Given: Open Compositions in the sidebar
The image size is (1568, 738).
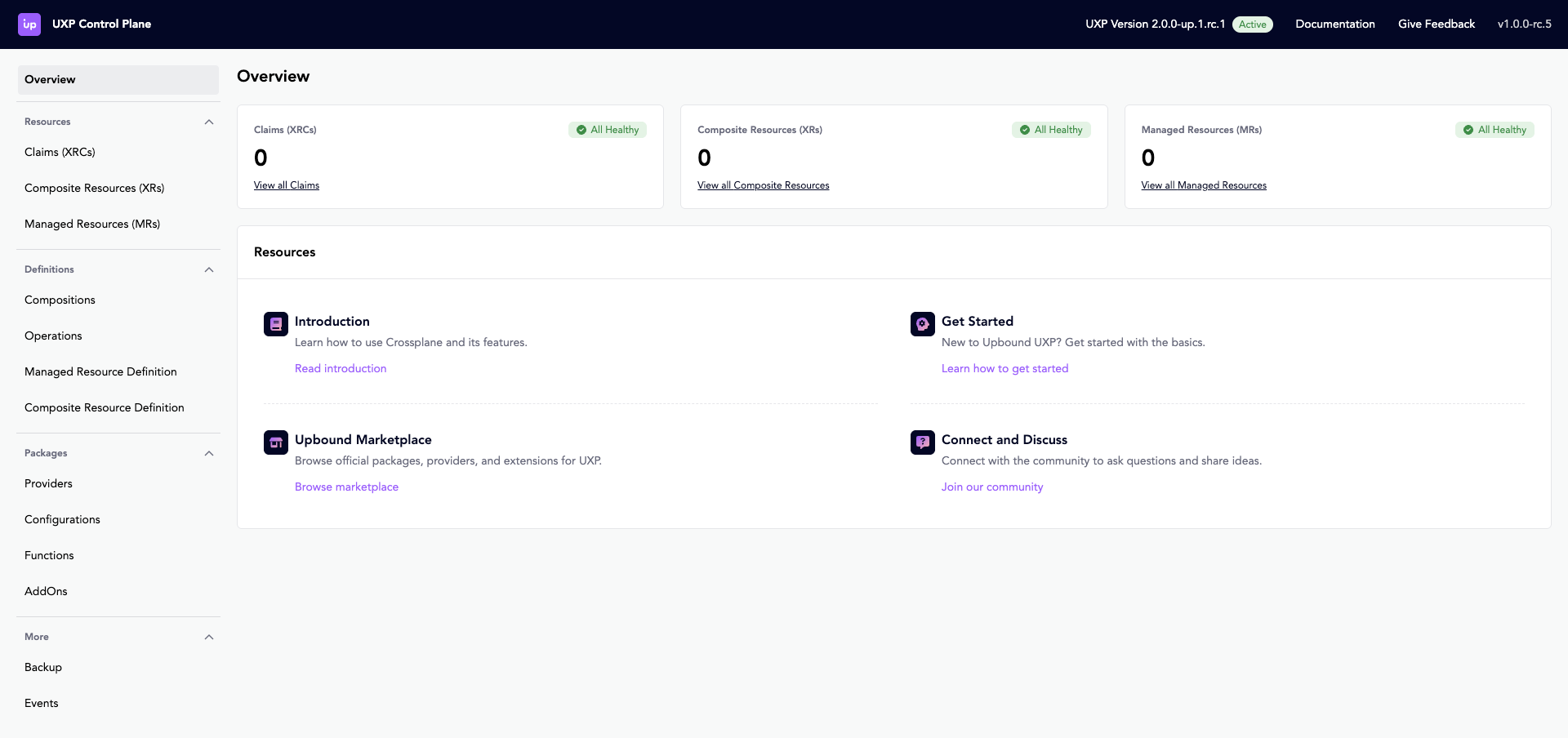Looking at the screenshot, I should [60, 300].
